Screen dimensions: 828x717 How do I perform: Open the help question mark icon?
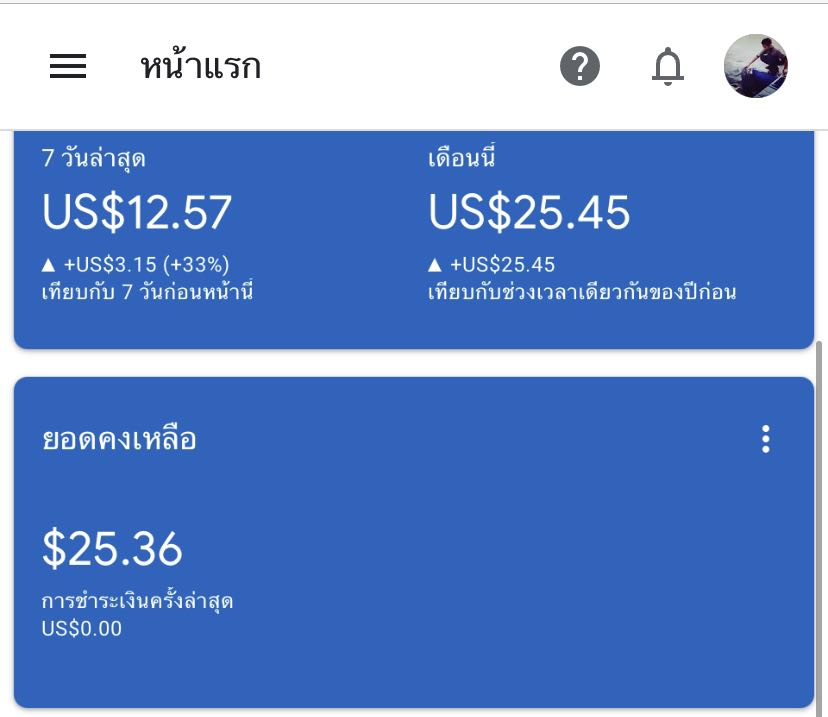pyautogui.click(x=579, y=66)
